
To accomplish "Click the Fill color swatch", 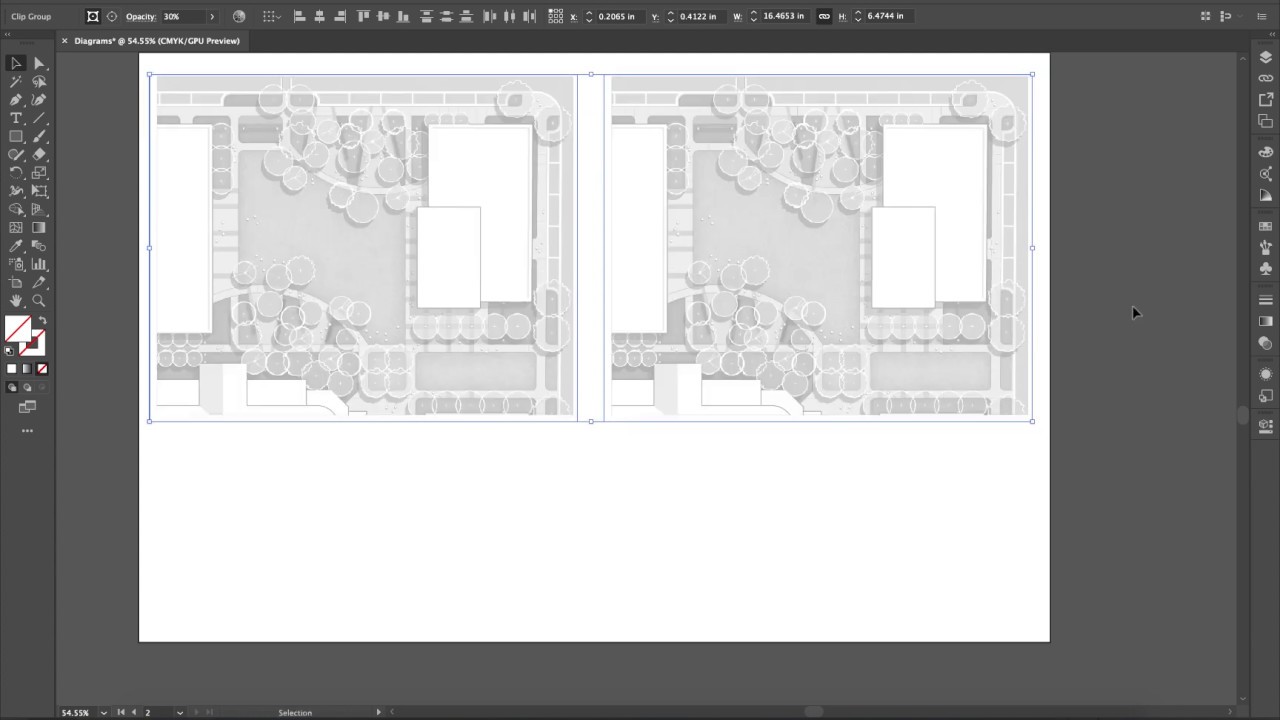I will [x=17, y=329].
